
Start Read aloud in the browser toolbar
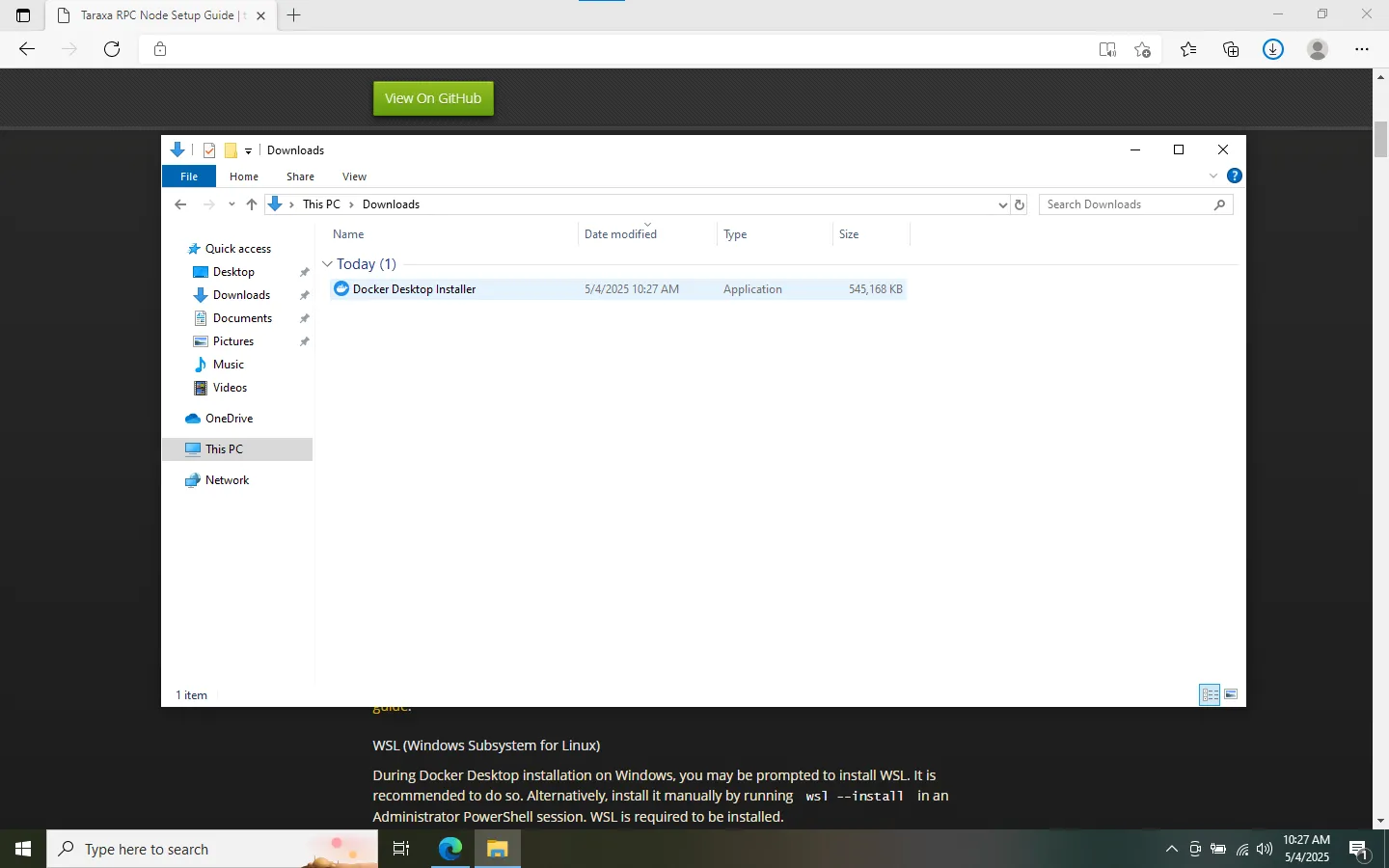pyautogui.click(x=1107, y=49)
